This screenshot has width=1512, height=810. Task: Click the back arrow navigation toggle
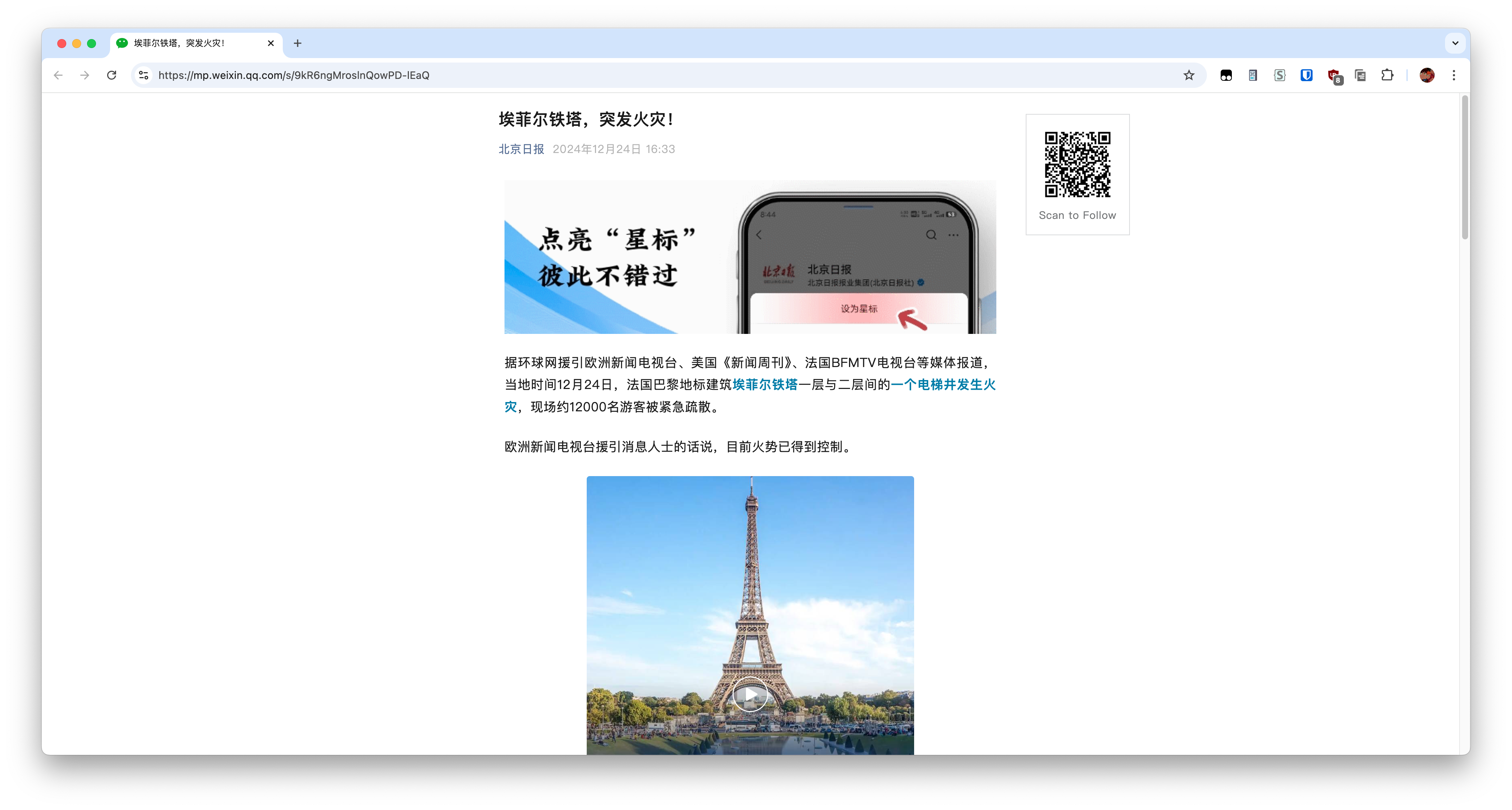coord(58,75)
